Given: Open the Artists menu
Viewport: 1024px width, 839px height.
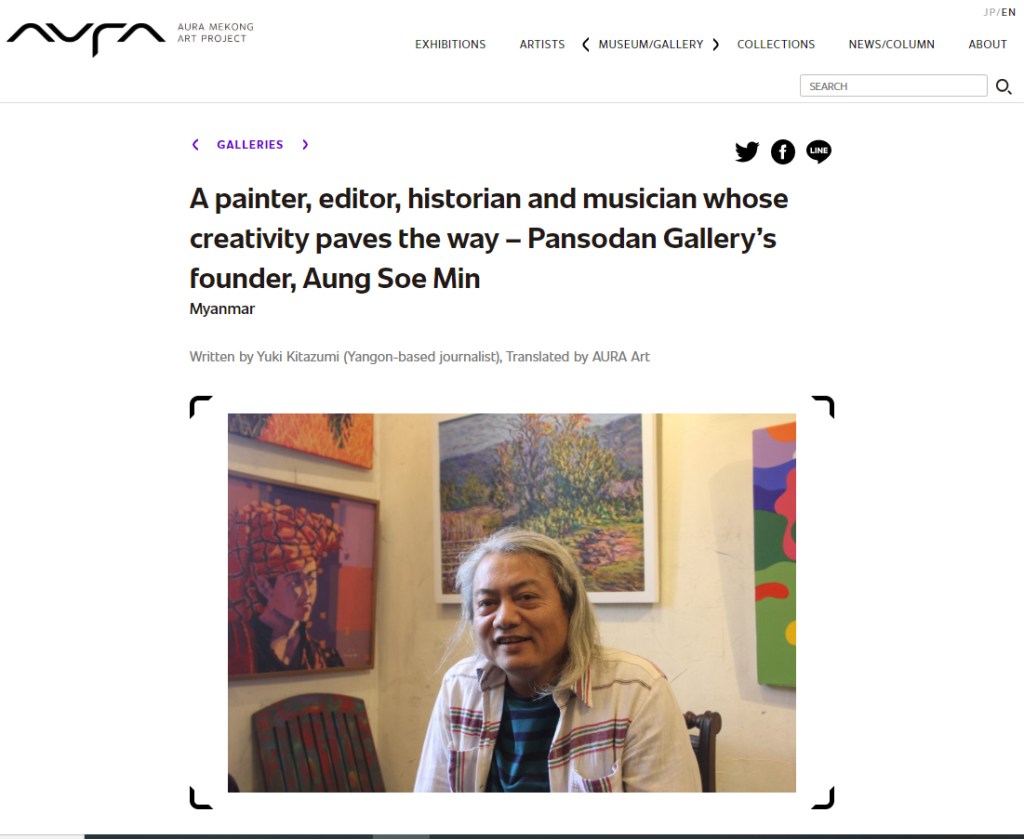Looking at the screenshot, I should (x=542, y=44).
